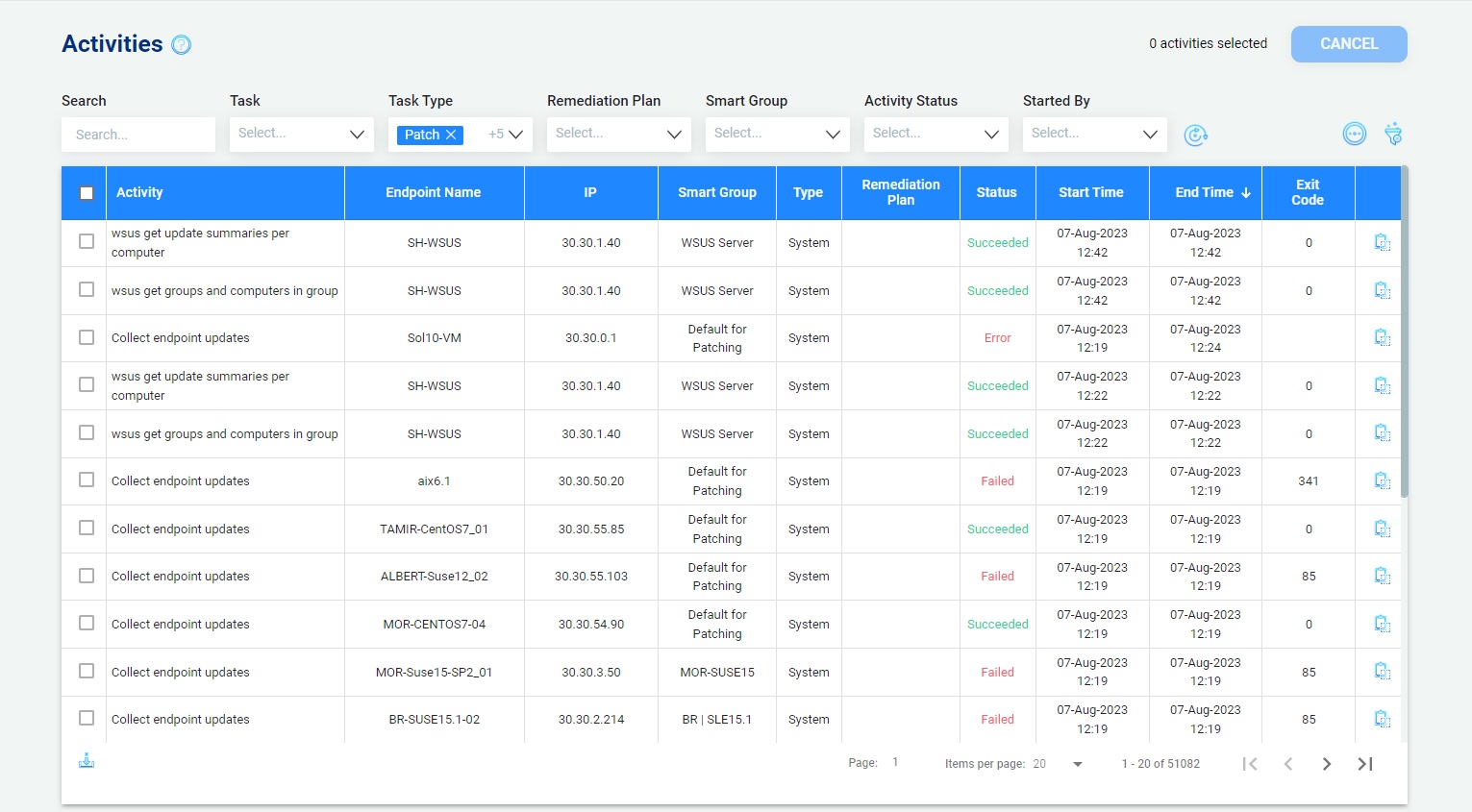Open details icon for Sol10-VM Error row
Viewport: 1472px width, 812px height.
[x=1382, y=338]
